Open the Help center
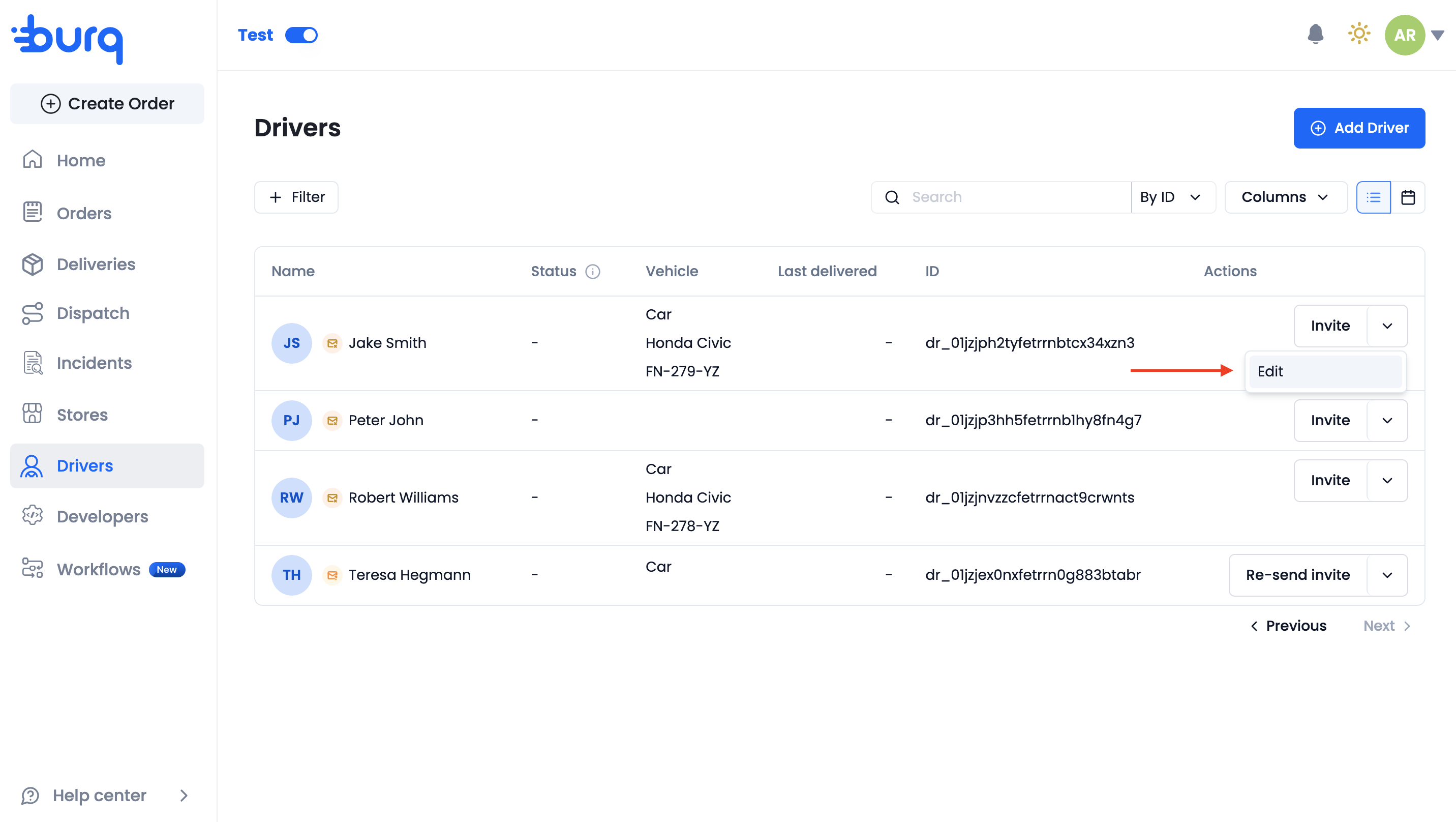 (105, 796)
